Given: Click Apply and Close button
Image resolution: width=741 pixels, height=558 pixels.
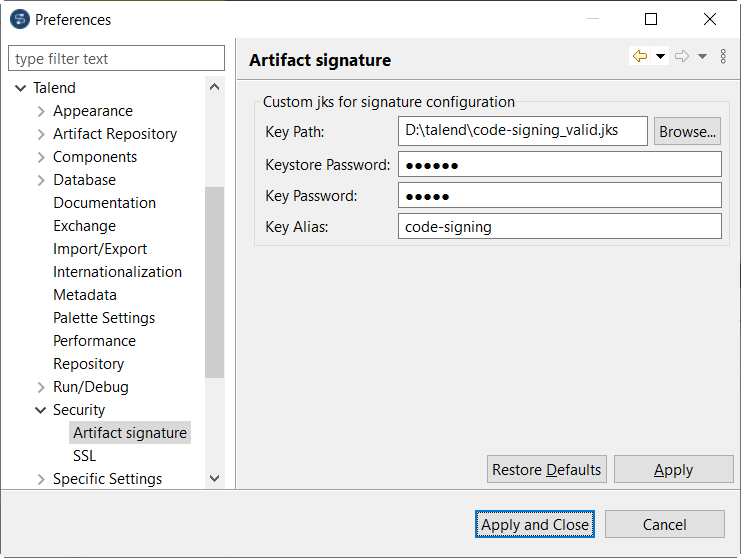Looking at the screenshot, I should (535, 524).
